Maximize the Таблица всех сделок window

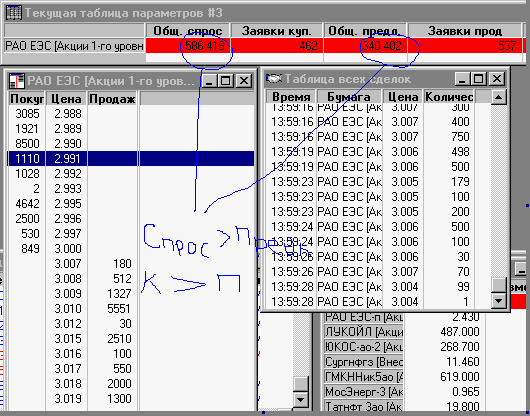(x=479, y=79)
